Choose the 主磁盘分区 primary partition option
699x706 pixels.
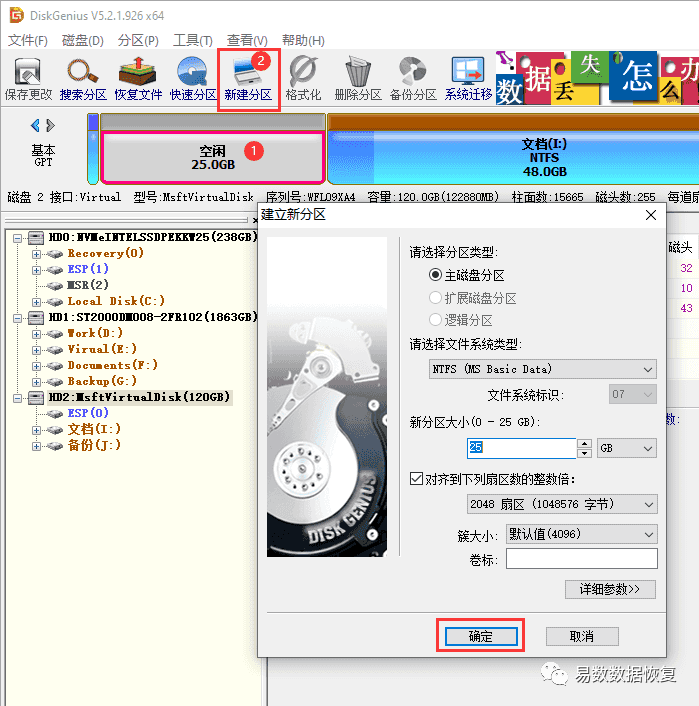pyautogui.click(x=435, y=275)
